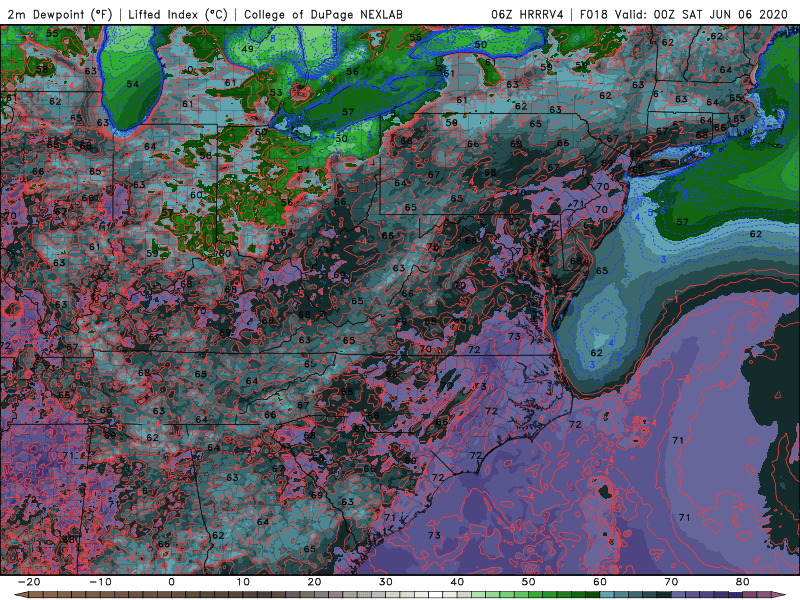The width and height of the screenshot is (800, 600).
Task: Click the 'F018' forecast hour text
Action: click(593, 14)
